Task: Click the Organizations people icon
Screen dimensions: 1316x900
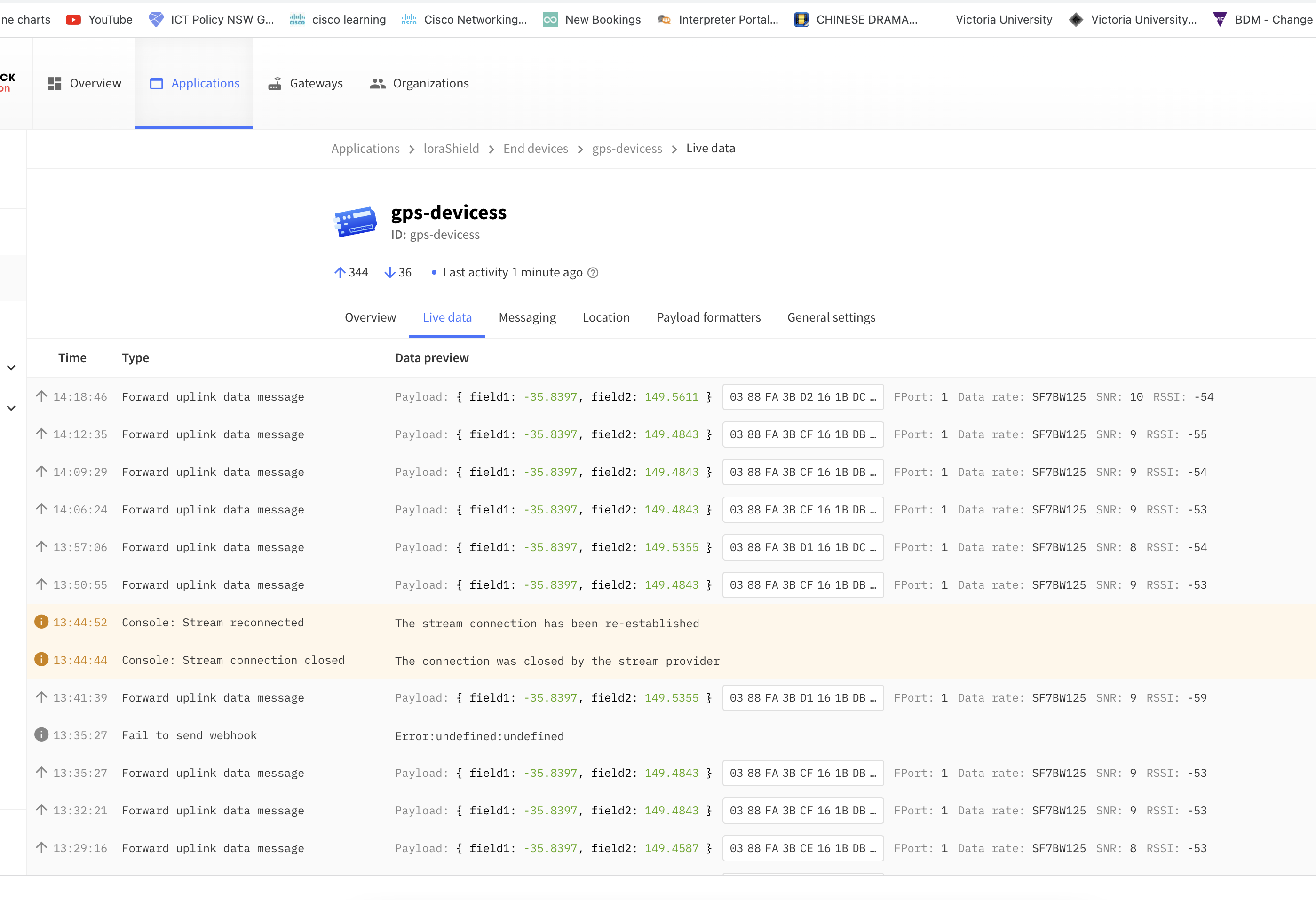Action: coord(377,84)
